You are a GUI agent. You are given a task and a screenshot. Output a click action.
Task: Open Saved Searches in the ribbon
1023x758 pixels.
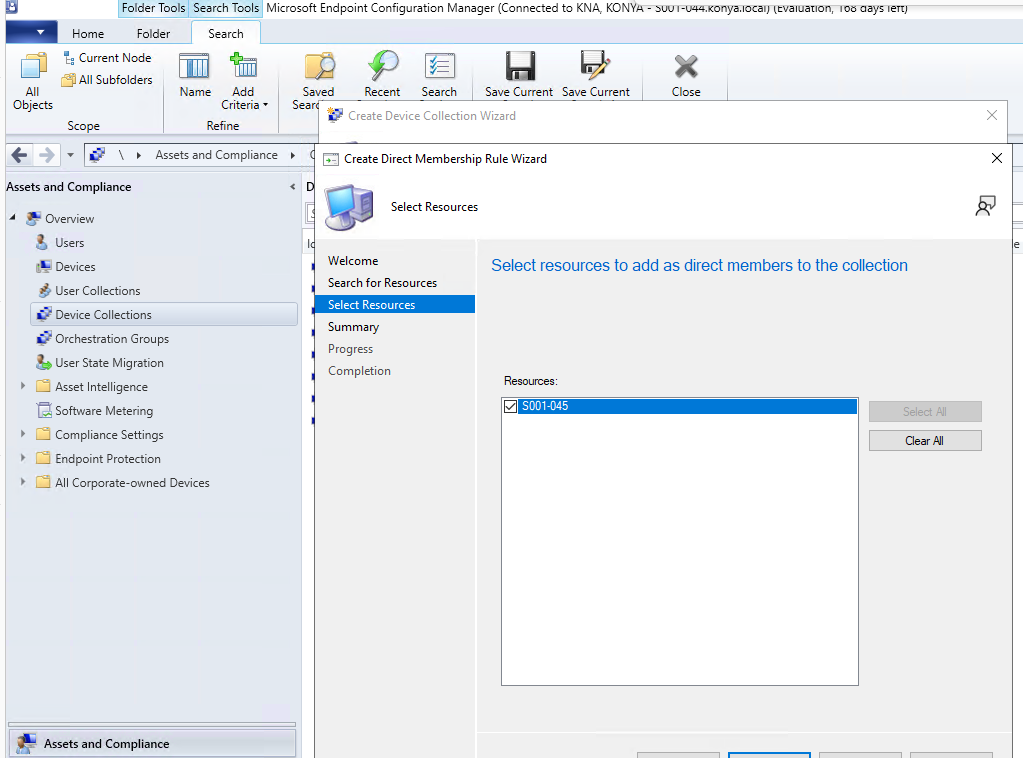(318, 81)
